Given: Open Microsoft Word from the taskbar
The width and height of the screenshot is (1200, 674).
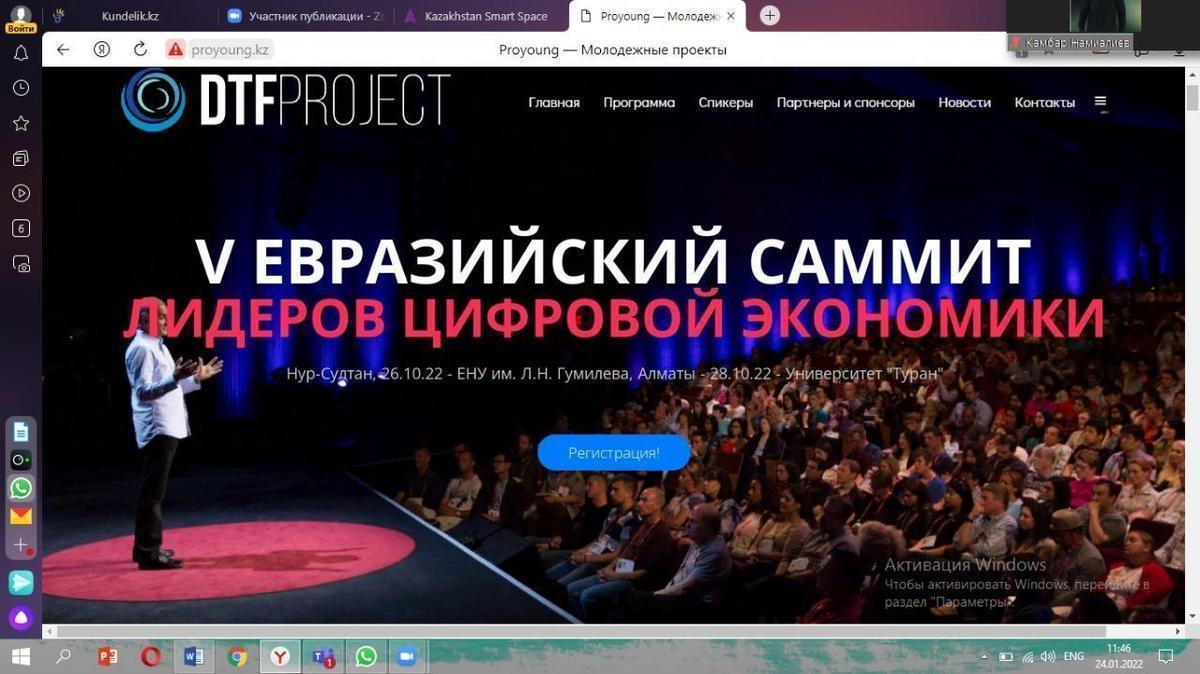Looking at the screenshot, I should pyautogui.click(x=194, y=656).
